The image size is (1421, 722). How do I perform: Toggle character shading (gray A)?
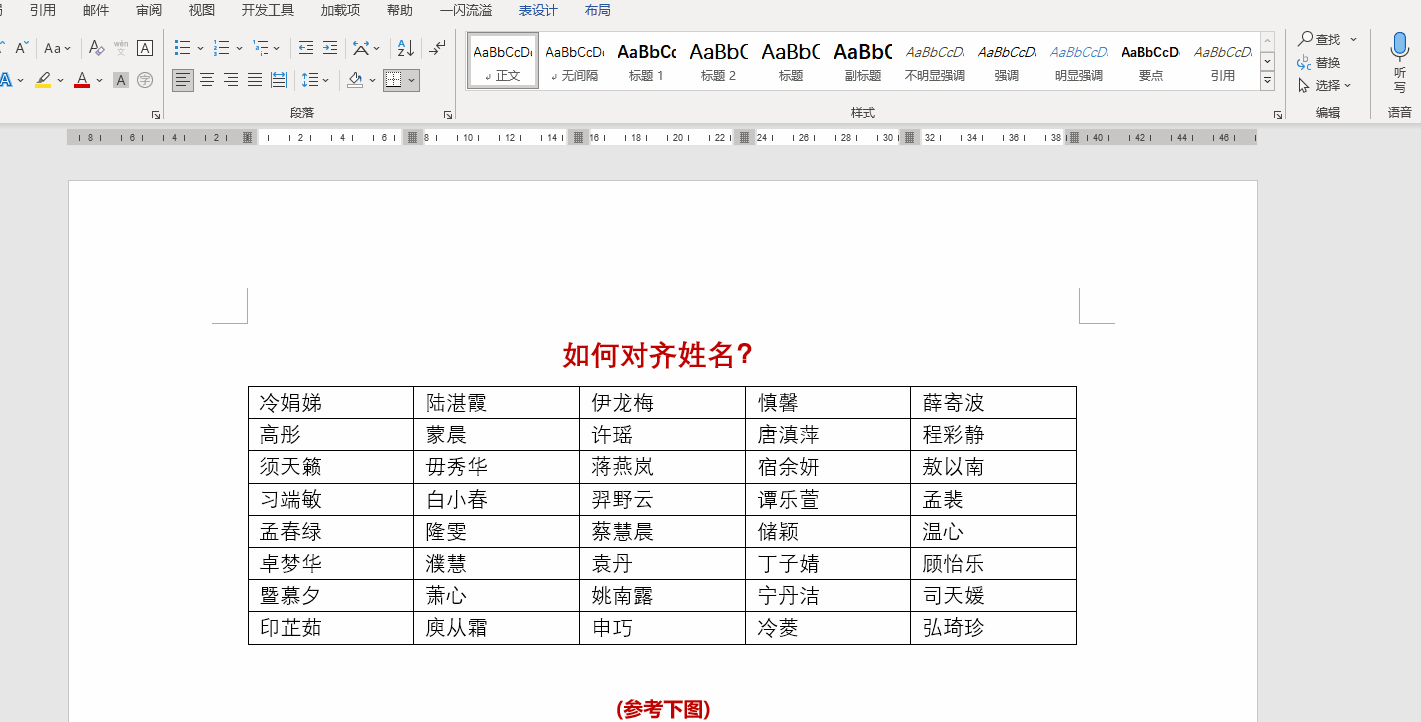(121, 80)
